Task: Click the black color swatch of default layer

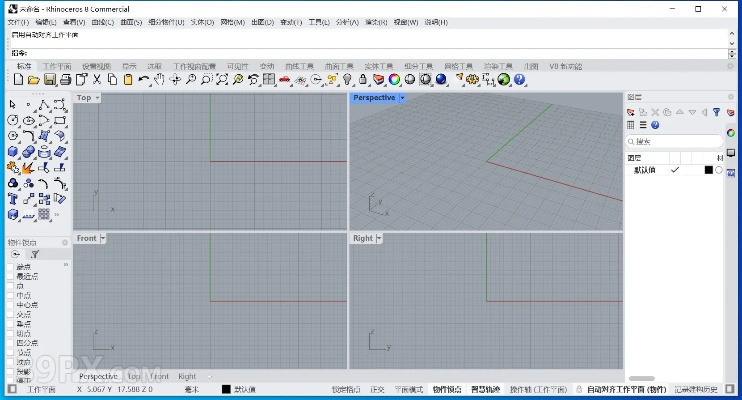Action: [708, 170]
